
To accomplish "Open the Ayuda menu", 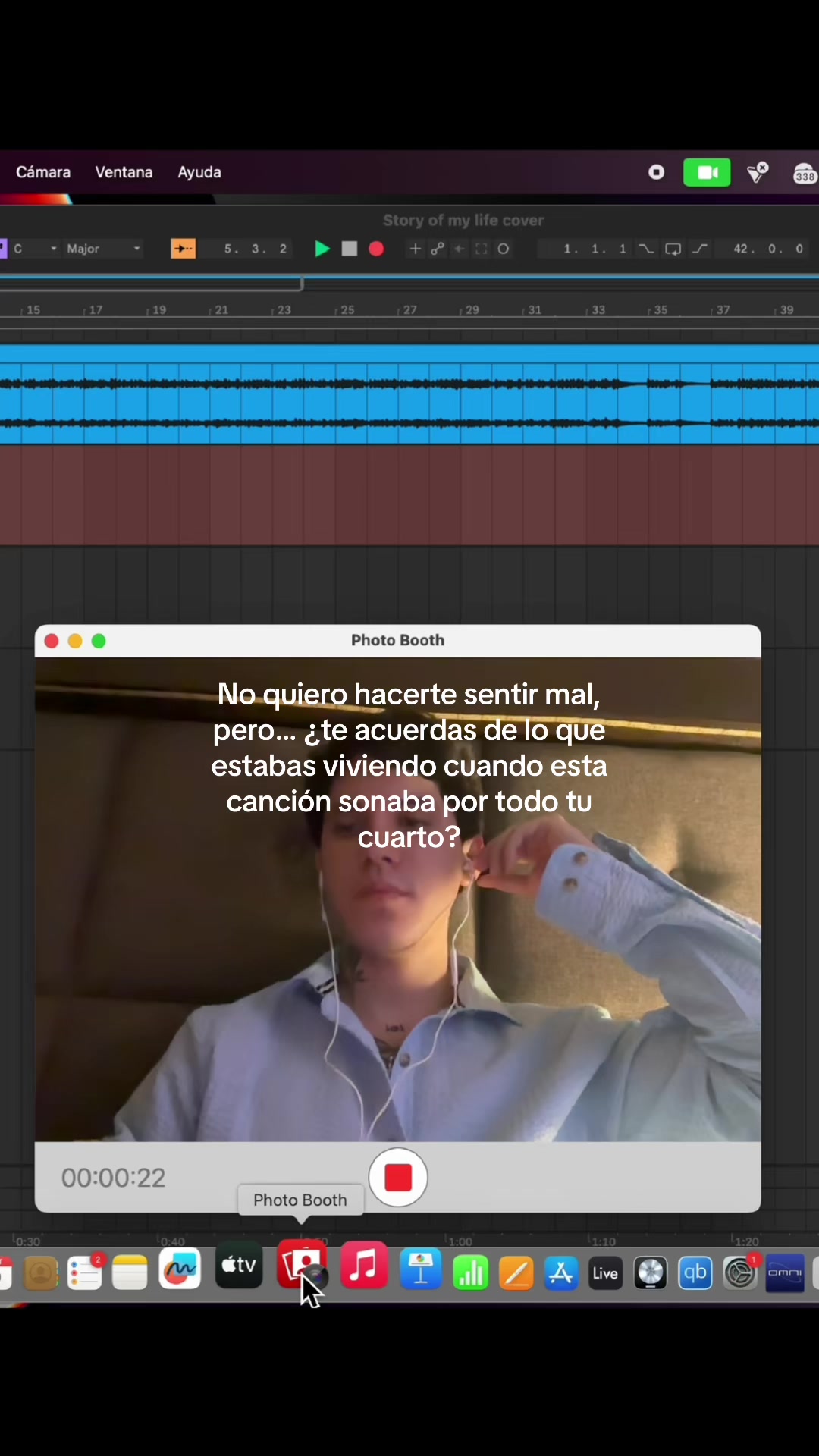I will [199, 172].
